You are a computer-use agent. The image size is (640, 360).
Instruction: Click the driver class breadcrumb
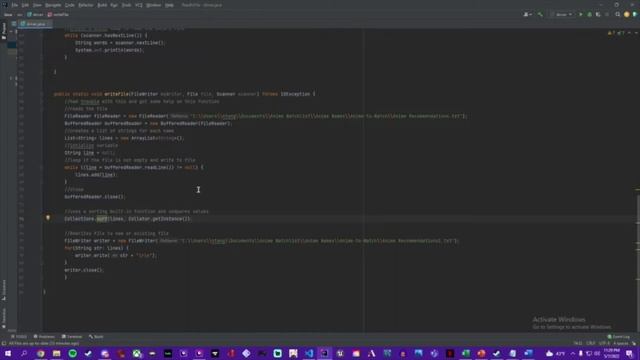(36, 15)
